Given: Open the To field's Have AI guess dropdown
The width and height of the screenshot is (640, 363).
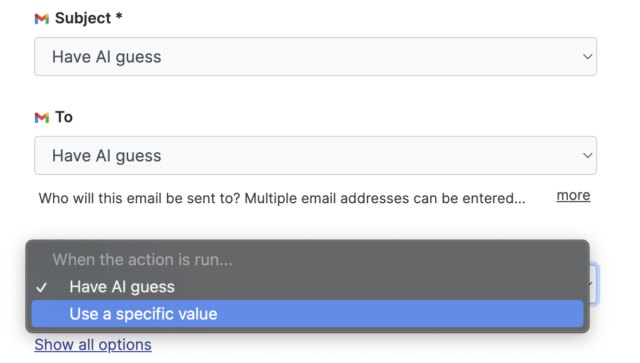Looking at the screenshot, I should 316,156.
